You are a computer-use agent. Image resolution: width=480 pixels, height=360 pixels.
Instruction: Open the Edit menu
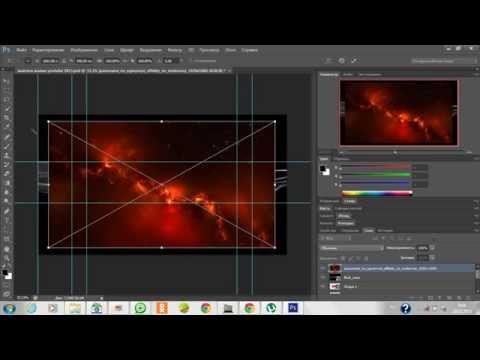click(x=48, y=50)
